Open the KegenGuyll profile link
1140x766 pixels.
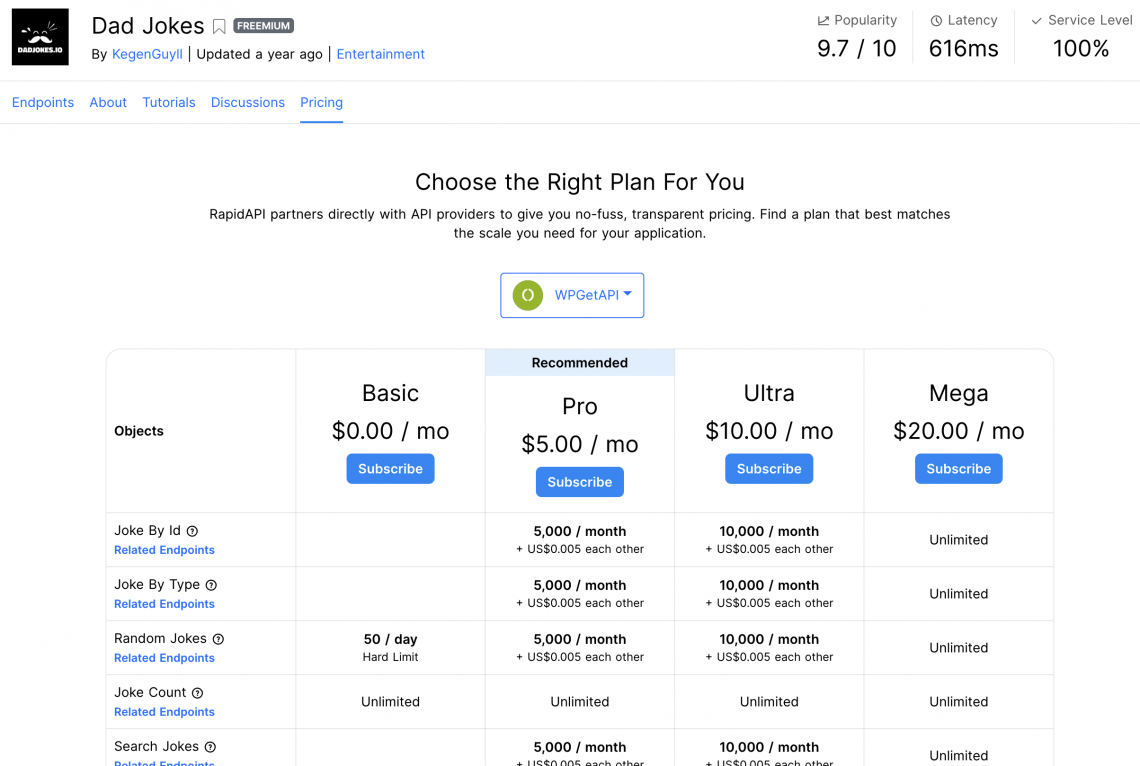(x=146, y=54)
